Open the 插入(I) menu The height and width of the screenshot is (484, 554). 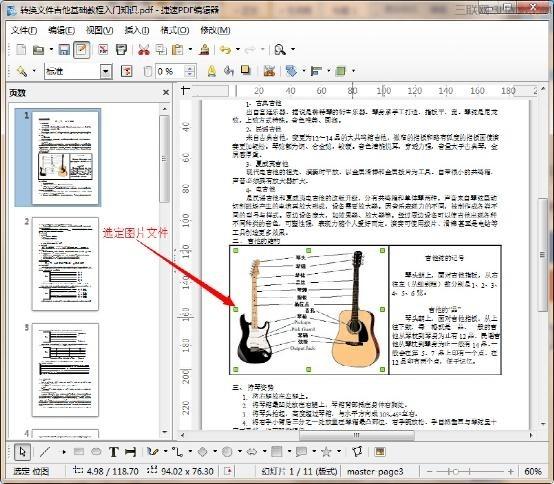(x=137, y=30)
